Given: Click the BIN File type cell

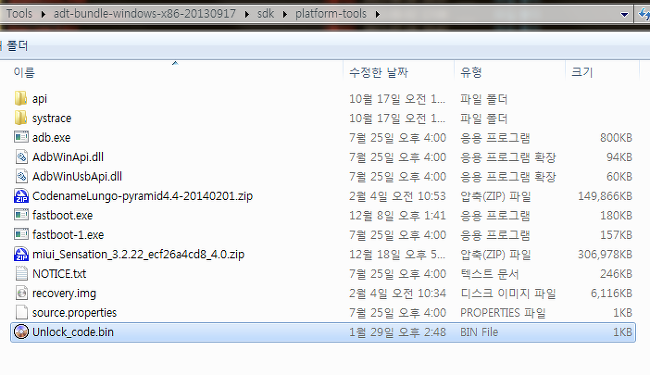Looking at the screenshot, I should pos(479,332).
